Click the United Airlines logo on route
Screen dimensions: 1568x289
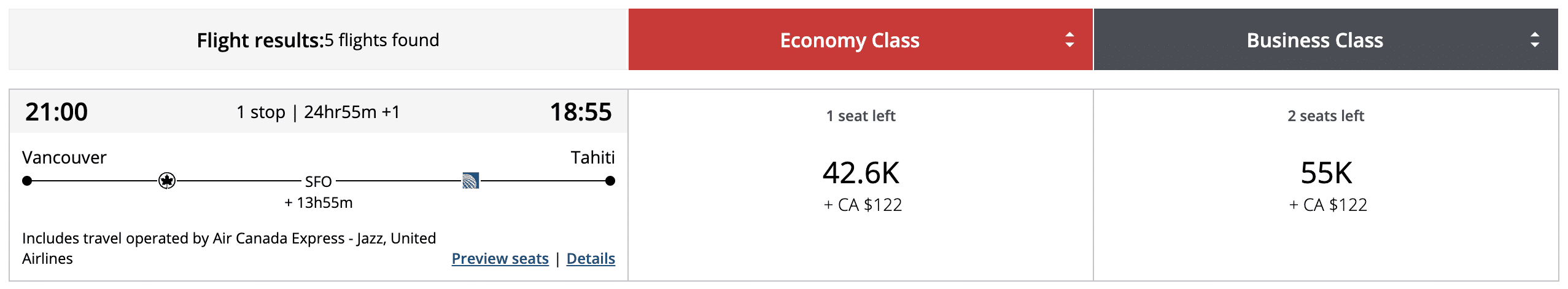[x=470, y=181]
